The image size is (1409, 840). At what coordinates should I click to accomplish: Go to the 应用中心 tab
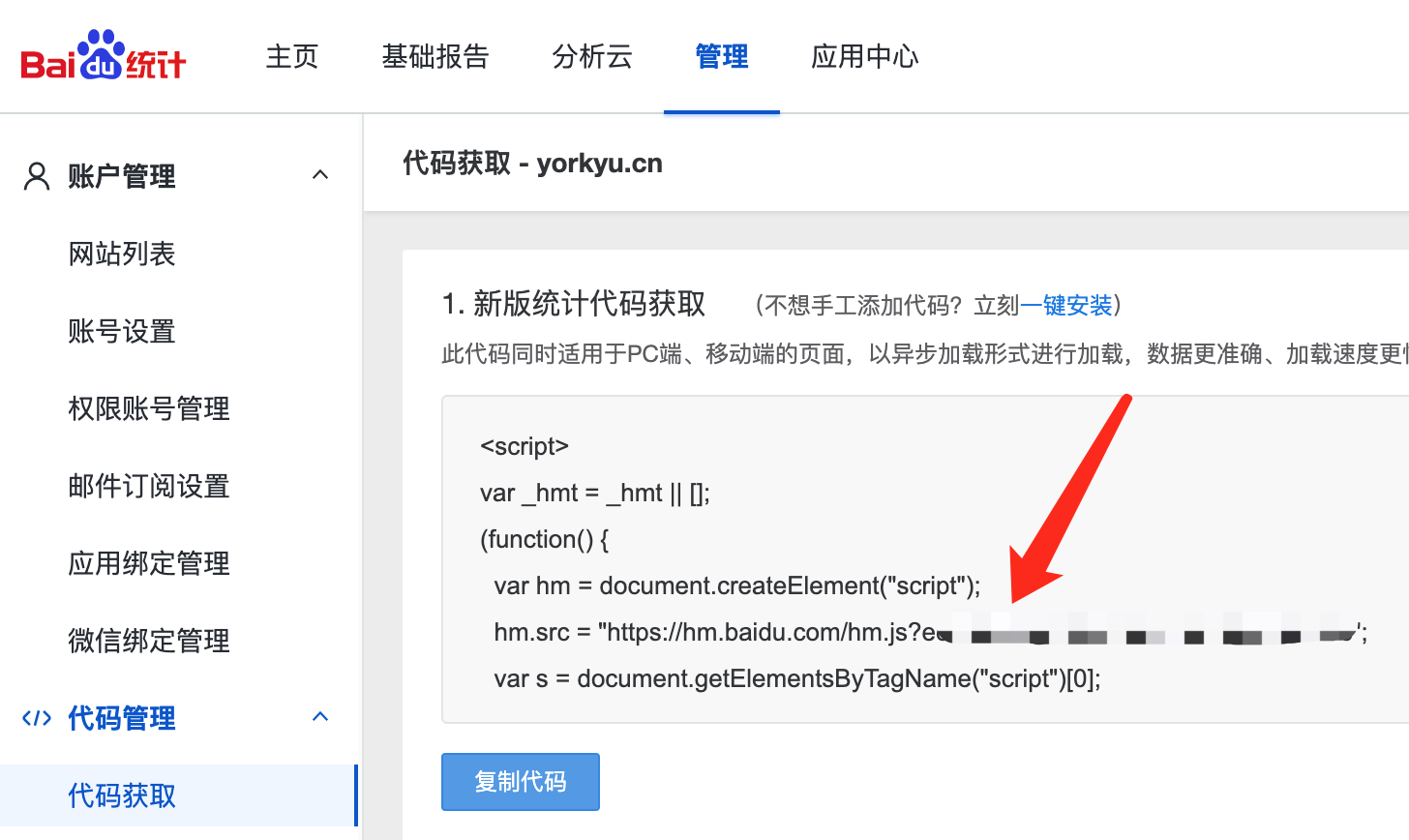click(x=865, y=56)
